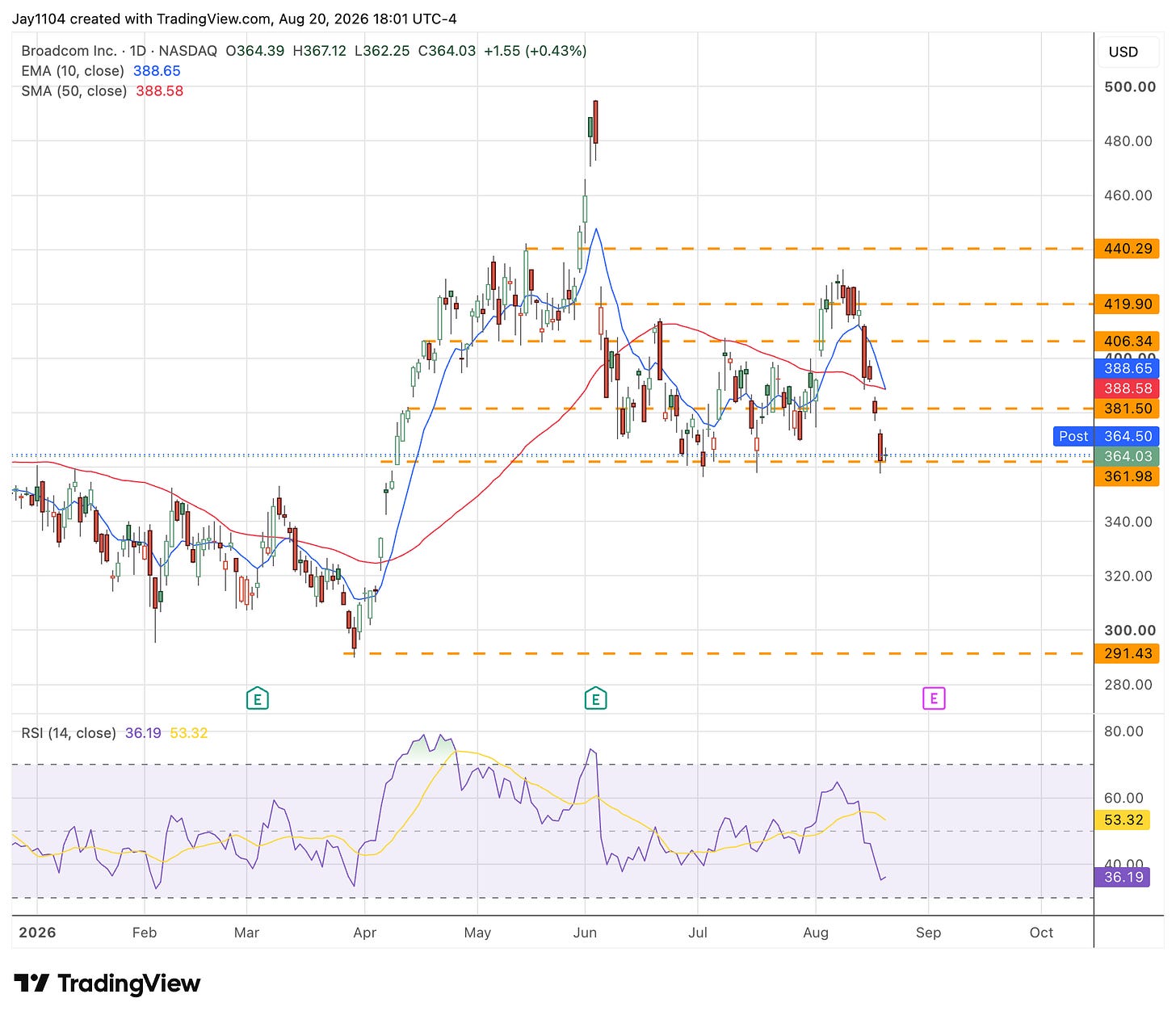Image resolution: width=1176 pixels, height=1019 pixels.
Task: Select the SMA (50, close) legend label
Action: coord(74,91)
